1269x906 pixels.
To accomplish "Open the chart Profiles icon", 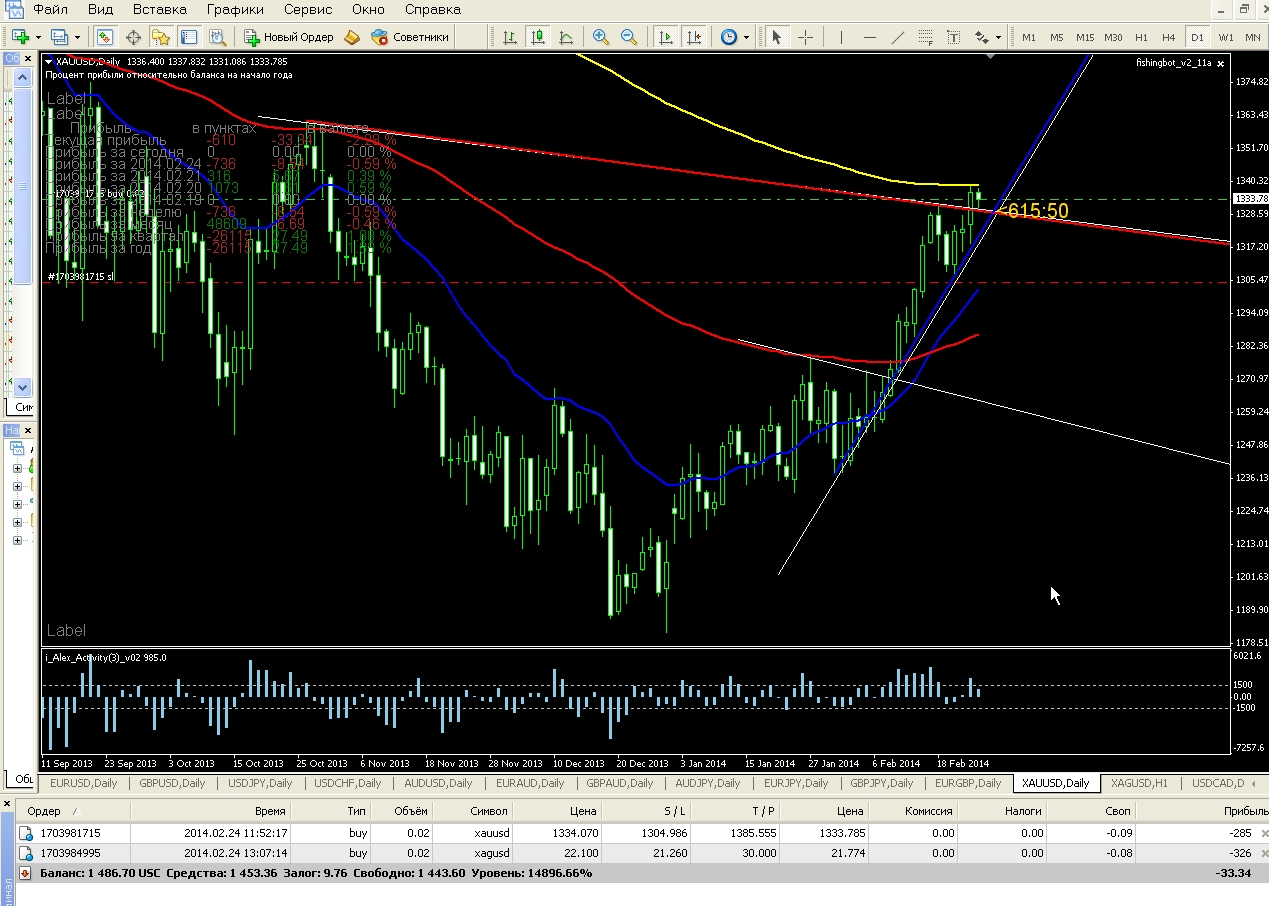I will click(x=59, y=37).
